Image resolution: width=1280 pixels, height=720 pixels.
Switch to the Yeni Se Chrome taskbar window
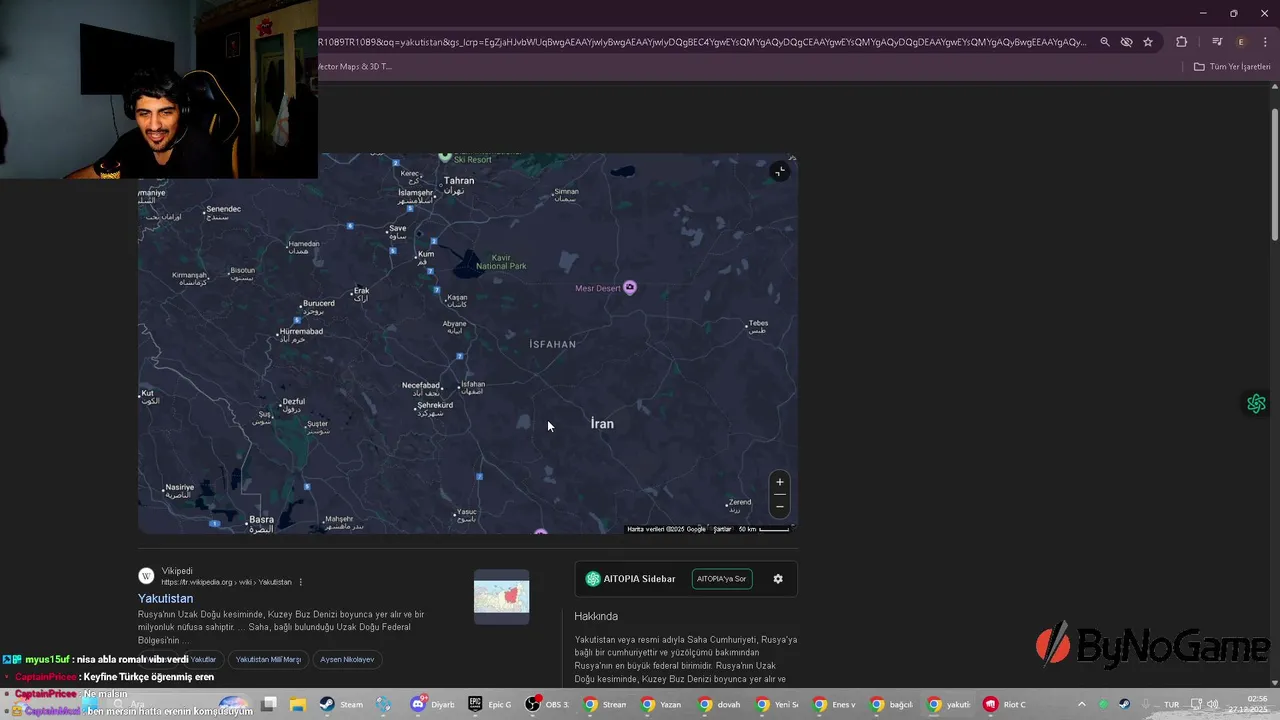click(777, 704)
